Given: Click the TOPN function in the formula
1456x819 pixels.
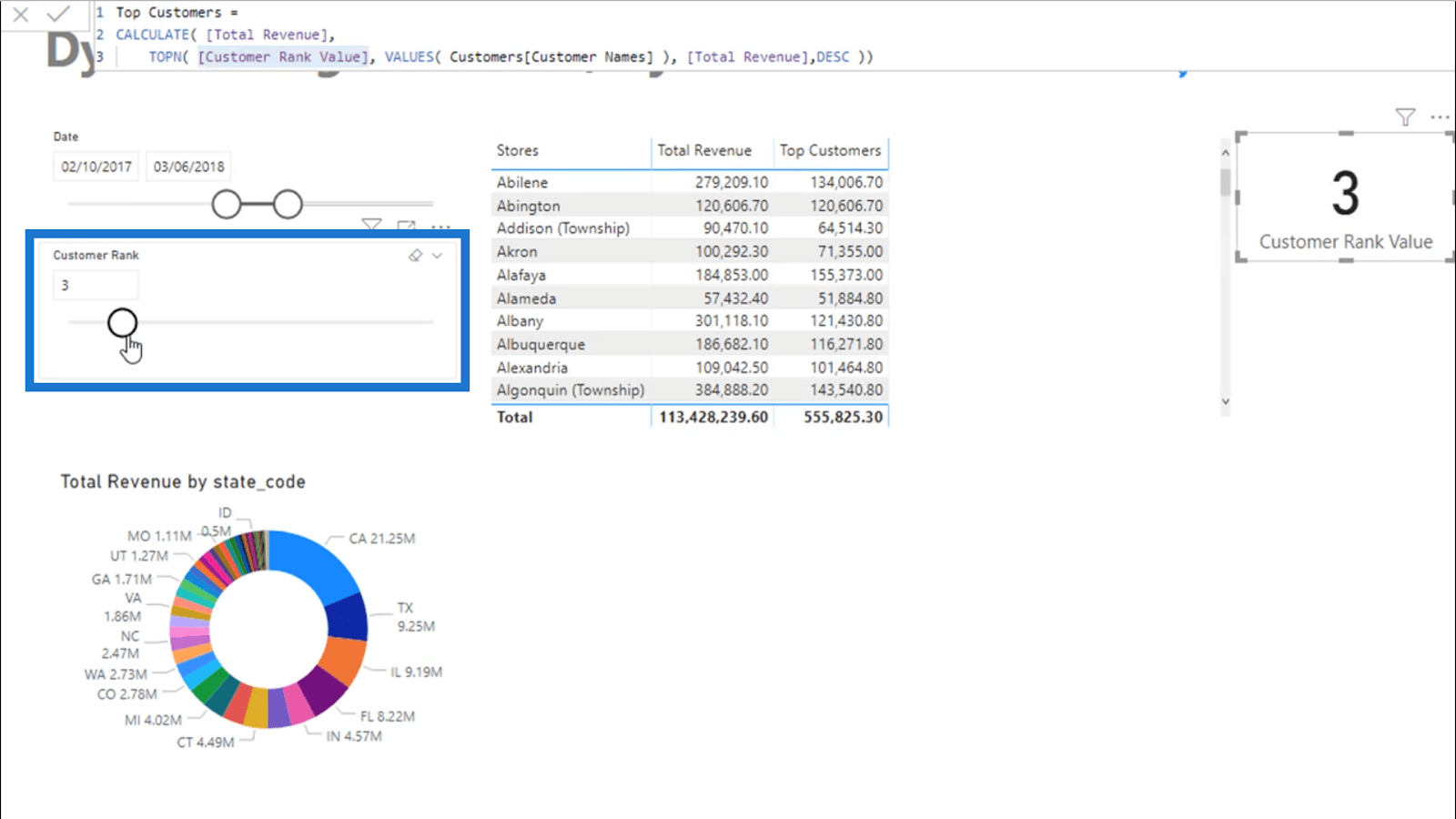Looking at the screenshot, I should pos(165,56).
